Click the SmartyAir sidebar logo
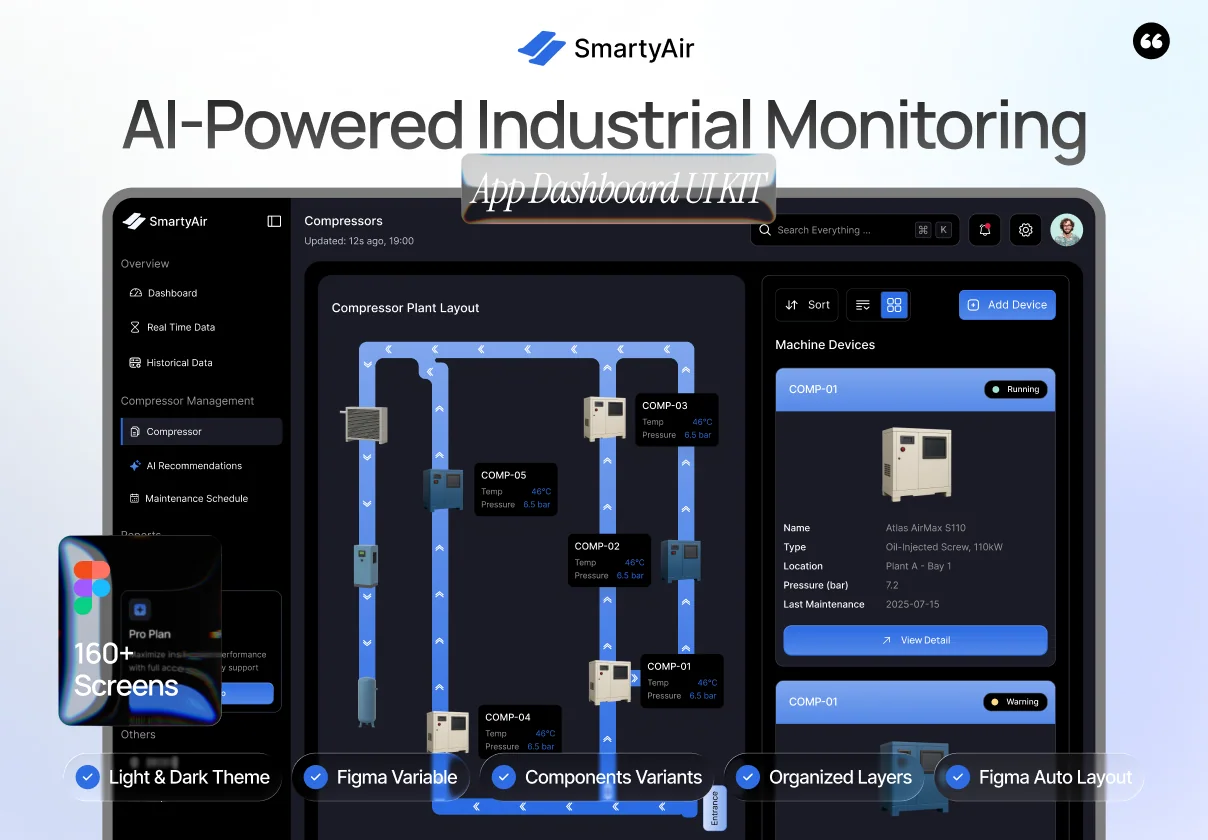Image resolution: width=1208 pixels, height=840 pixels. 165,221
